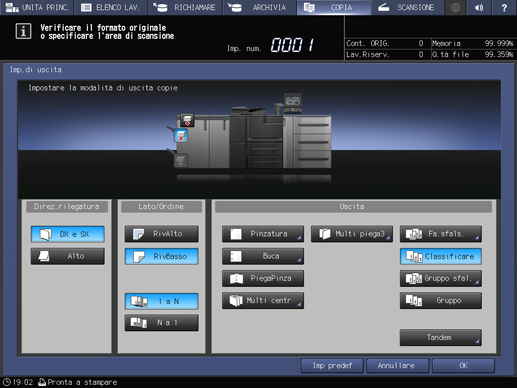Open Buca punch options
This screenshot has height=388, width=517.
(x=263, y=256)
